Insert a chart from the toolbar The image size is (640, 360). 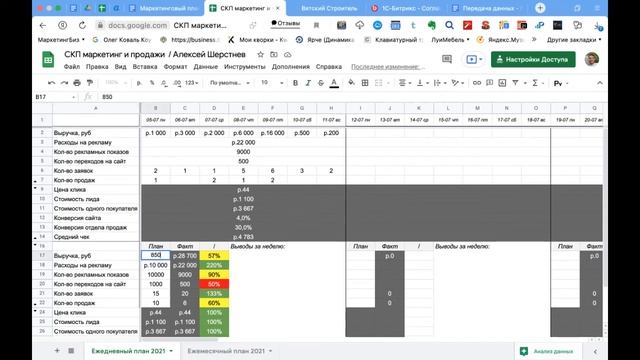pos(502,83)
